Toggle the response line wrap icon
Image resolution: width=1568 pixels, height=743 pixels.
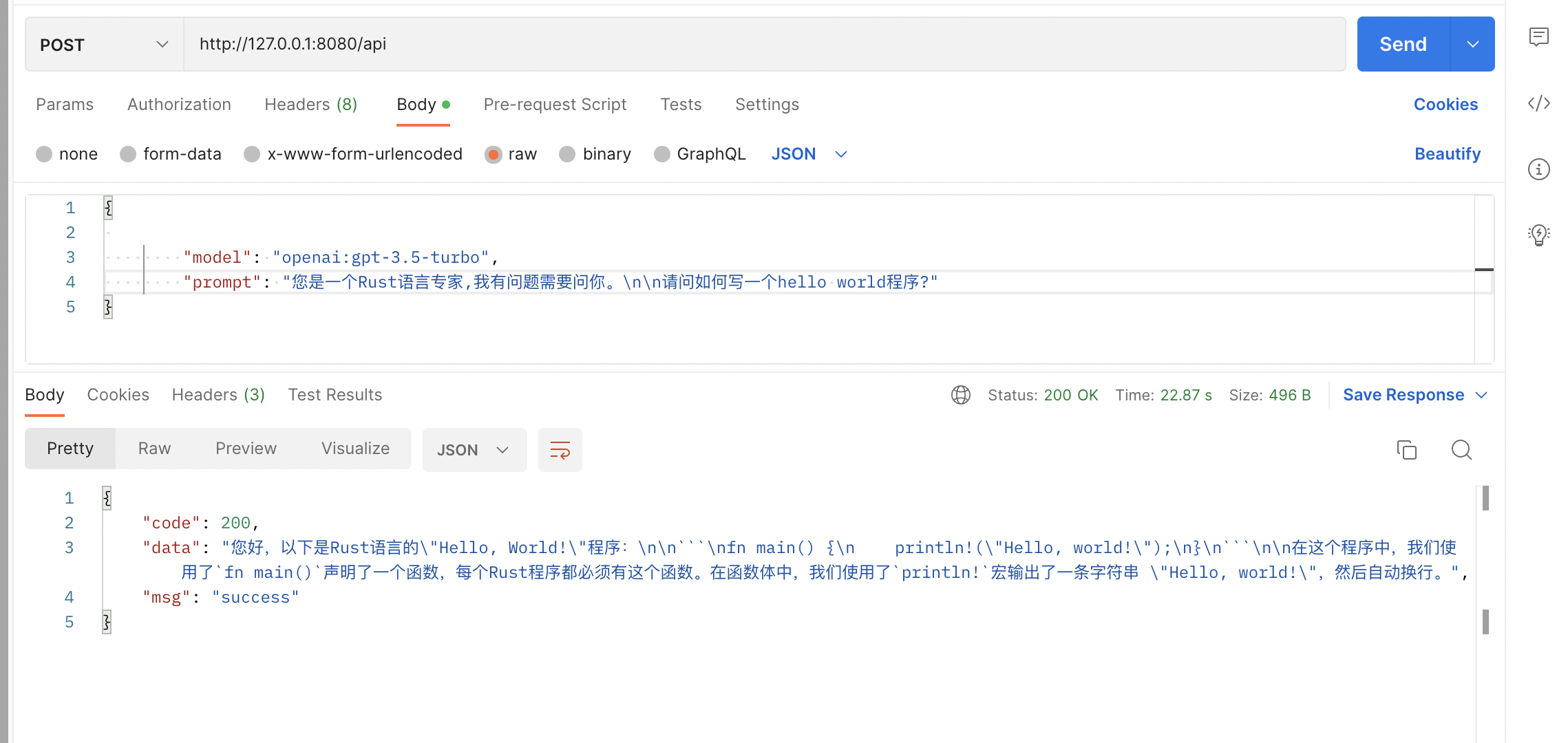pyautogui.click(x=560, y=450)
